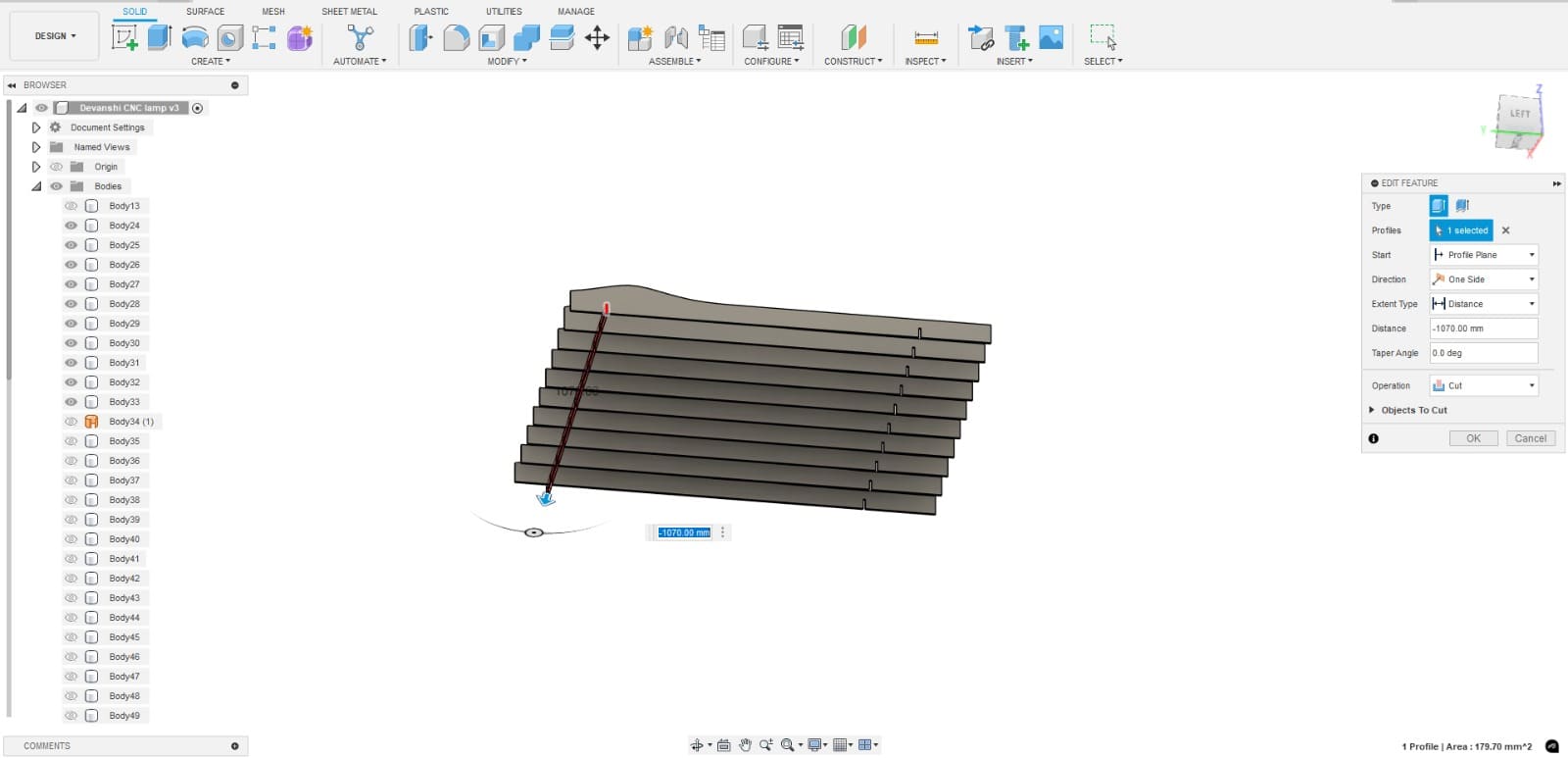Choose the Extrude tool in toolbar
Image resolution: width=1568 pixels, height=758 pixels.
coord(159,37)
